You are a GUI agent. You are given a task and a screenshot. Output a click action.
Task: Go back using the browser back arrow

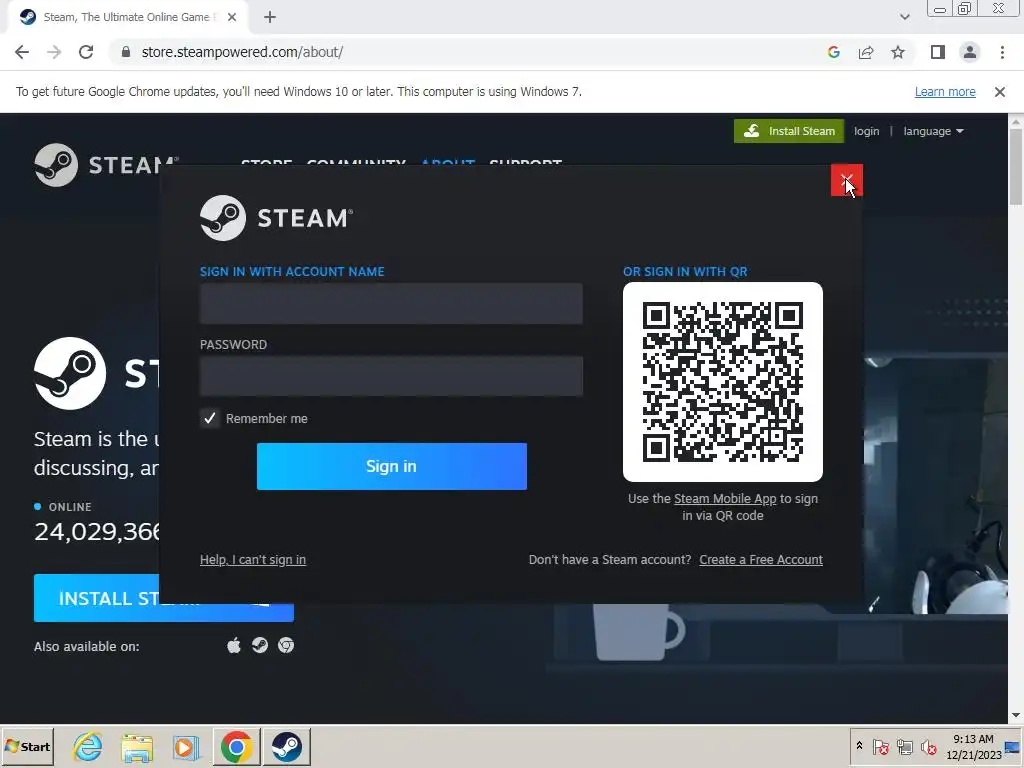click(22, 52)
